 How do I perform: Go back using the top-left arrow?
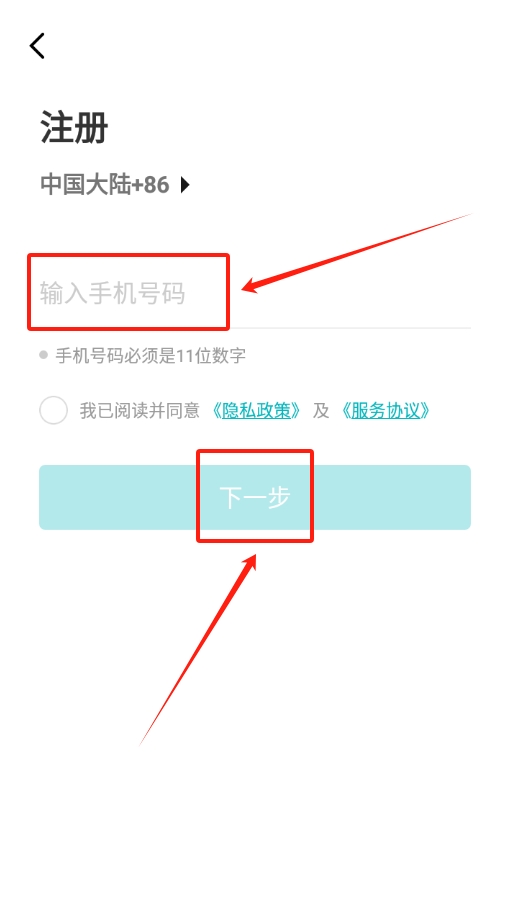[x=37, y=46]
